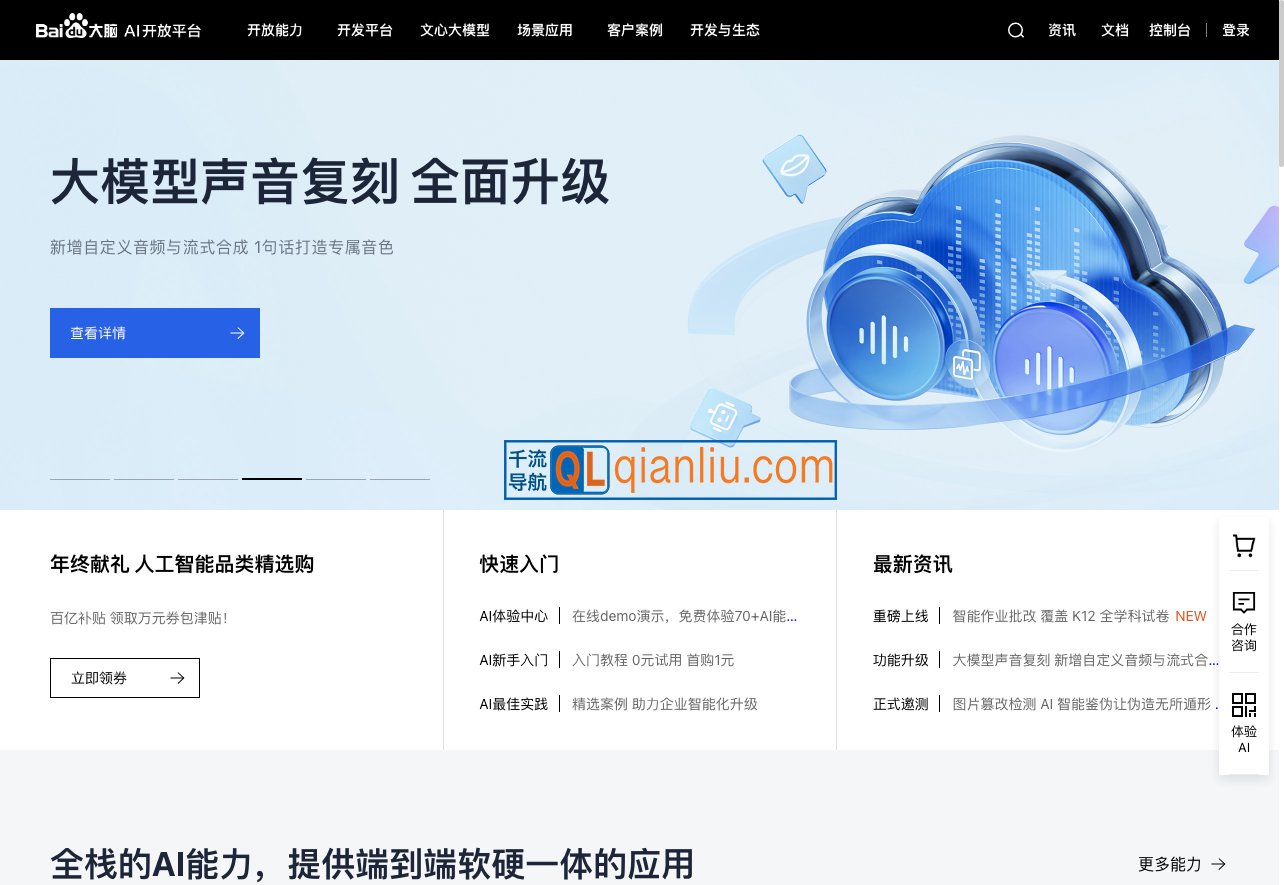Select 开发与生态 from the navigation
This screenshot has height=885, width=1284.
[x=724, y=30]
